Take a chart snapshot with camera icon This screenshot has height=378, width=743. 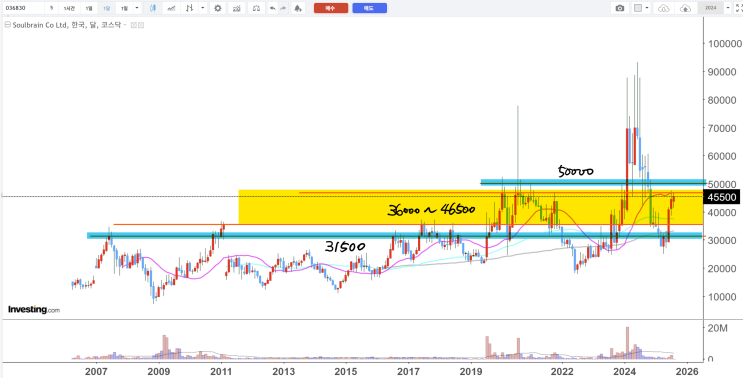coord(620,8)
